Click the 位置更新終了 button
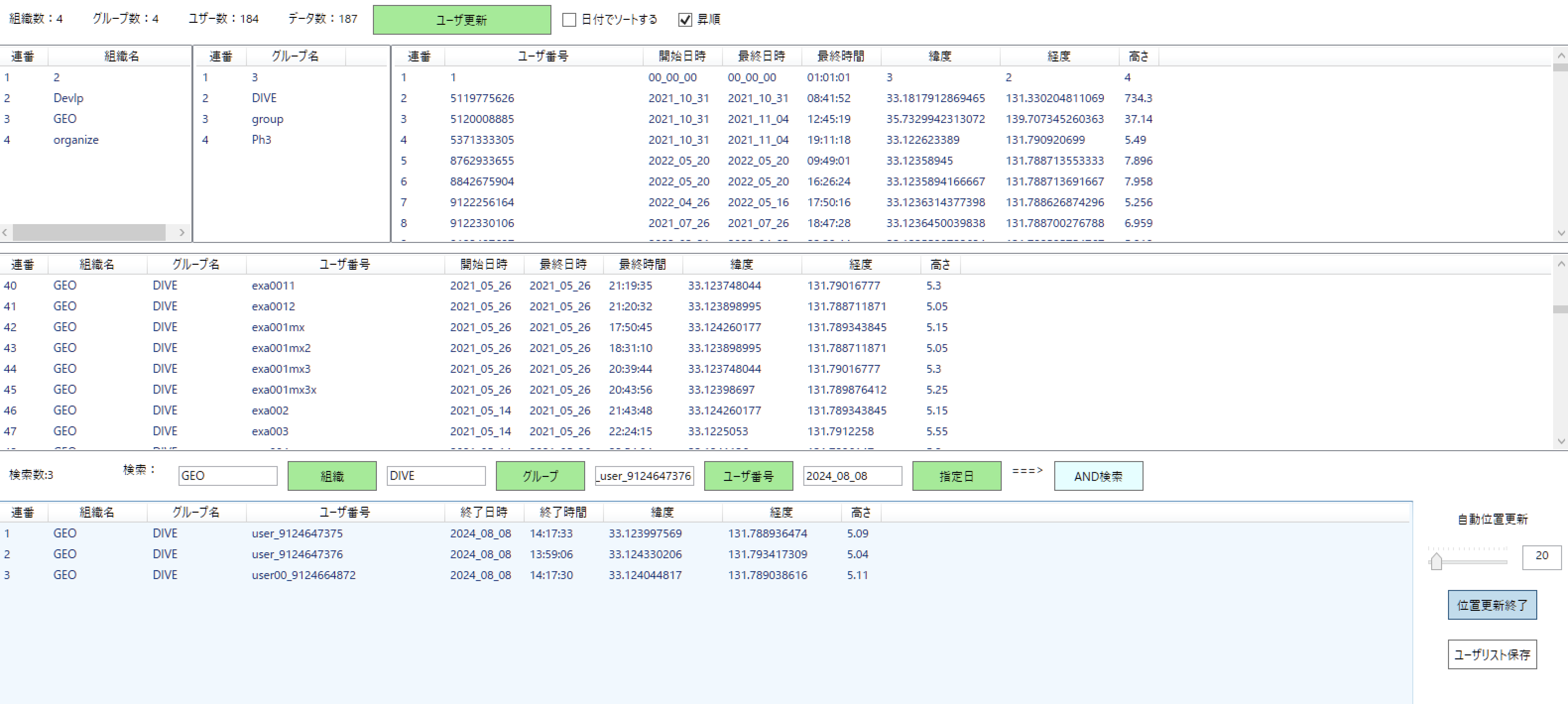Image resolution: width=1568 pixels, height=704 pixels. tap(1492, 605)
